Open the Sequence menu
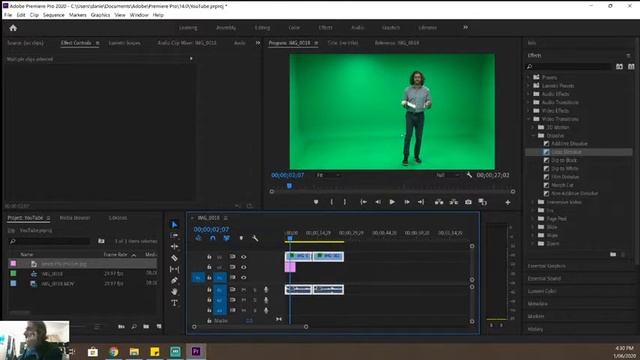Viewport: 640px width, 360px height. click(53, 15)
